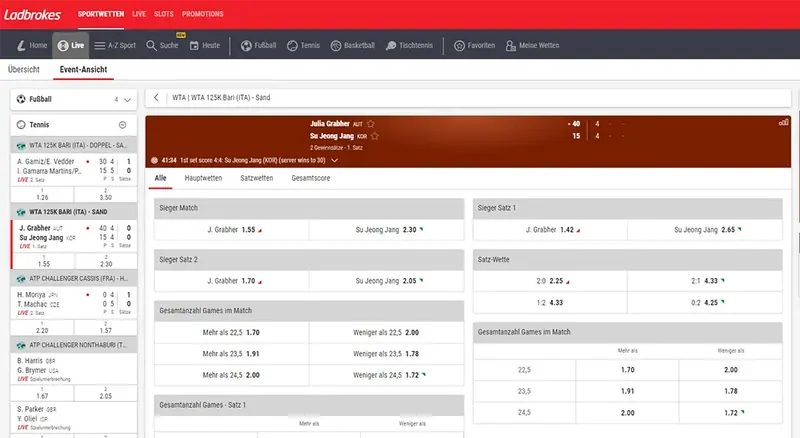The width and height of the screenshot is (800, 438).
Task: Expand the 1st set score commentary dropdown
Action: (x=335, y=160)
